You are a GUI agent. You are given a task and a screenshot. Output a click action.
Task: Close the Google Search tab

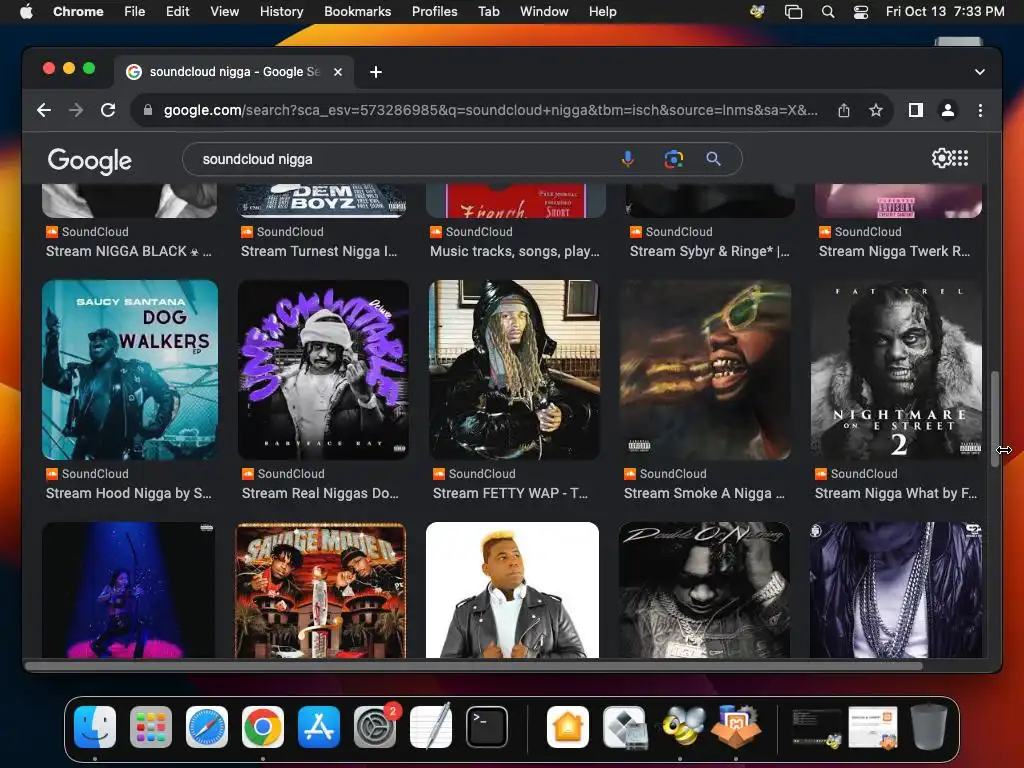tap(338, 72)
